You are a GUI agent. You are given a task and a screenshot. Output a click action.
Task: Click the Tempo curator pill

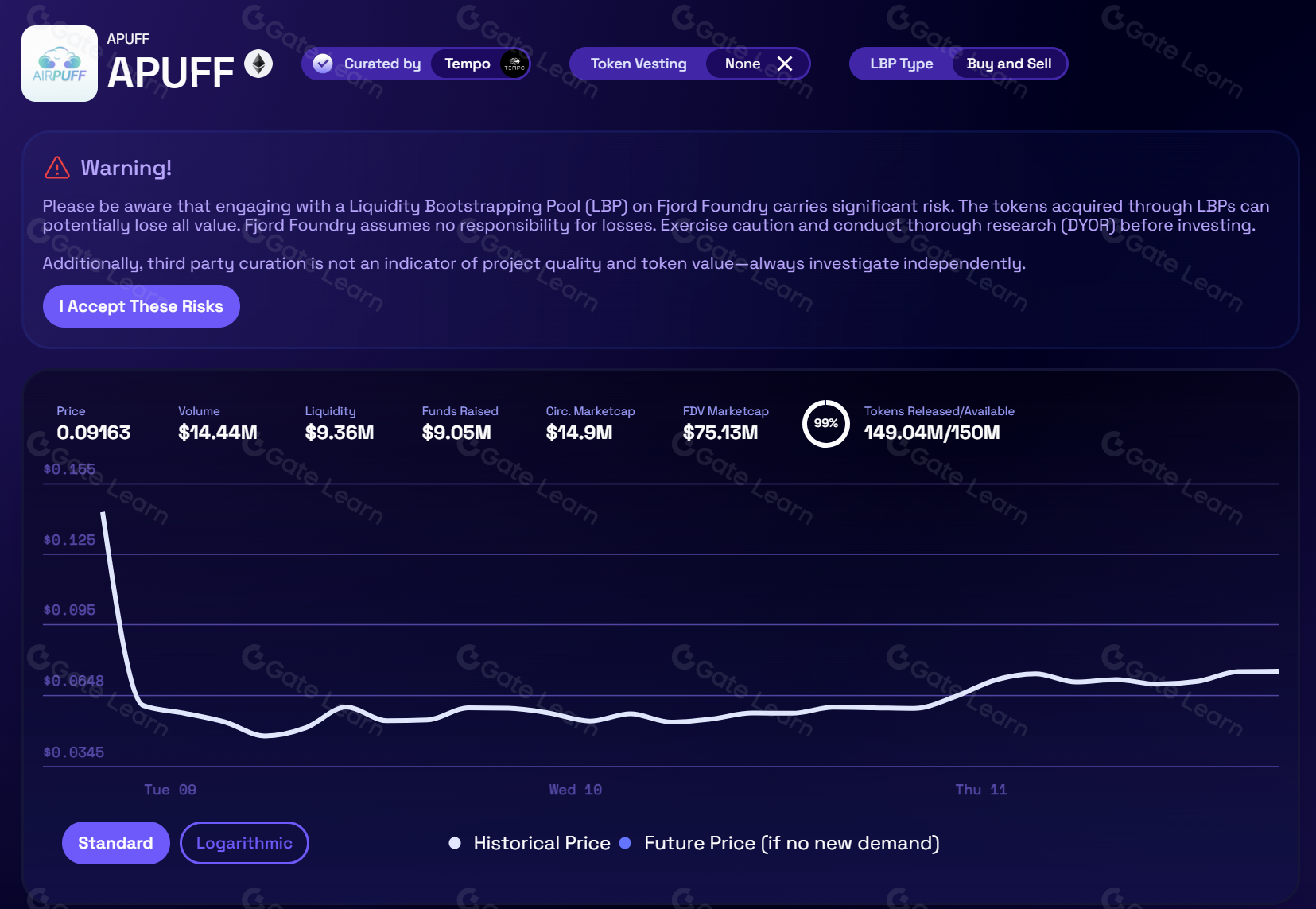480,64
